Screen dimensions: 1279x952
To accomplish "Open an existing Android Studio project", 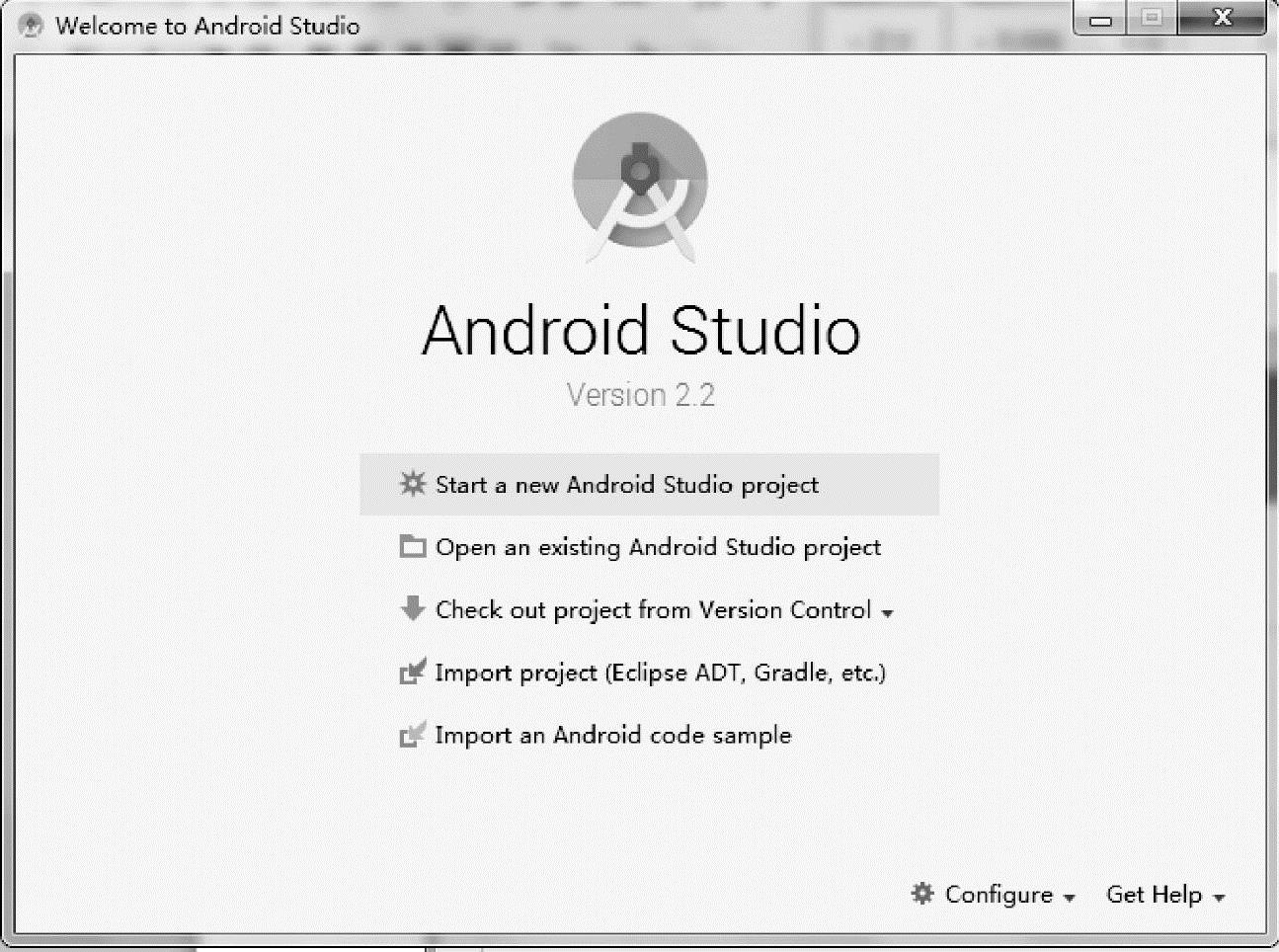I will [x=649, y=547].
